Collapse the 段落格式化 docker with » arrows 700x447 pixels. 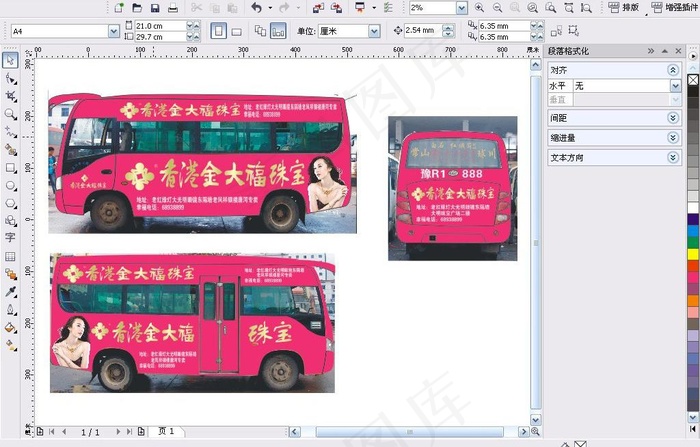point(651,51)
